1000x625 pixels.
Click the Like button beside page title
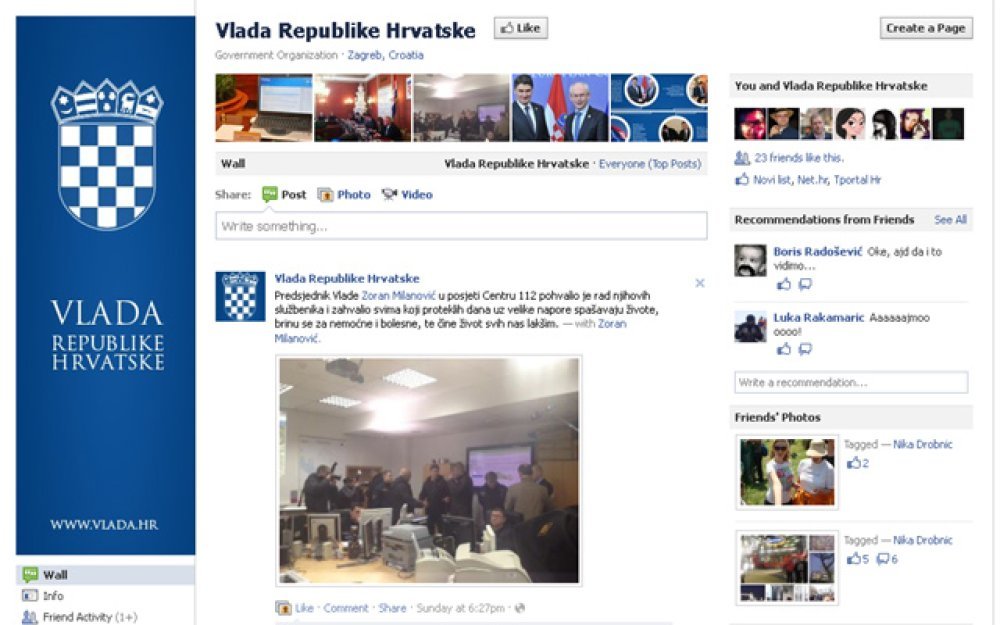pyautogui.click(x=520, y=28)
